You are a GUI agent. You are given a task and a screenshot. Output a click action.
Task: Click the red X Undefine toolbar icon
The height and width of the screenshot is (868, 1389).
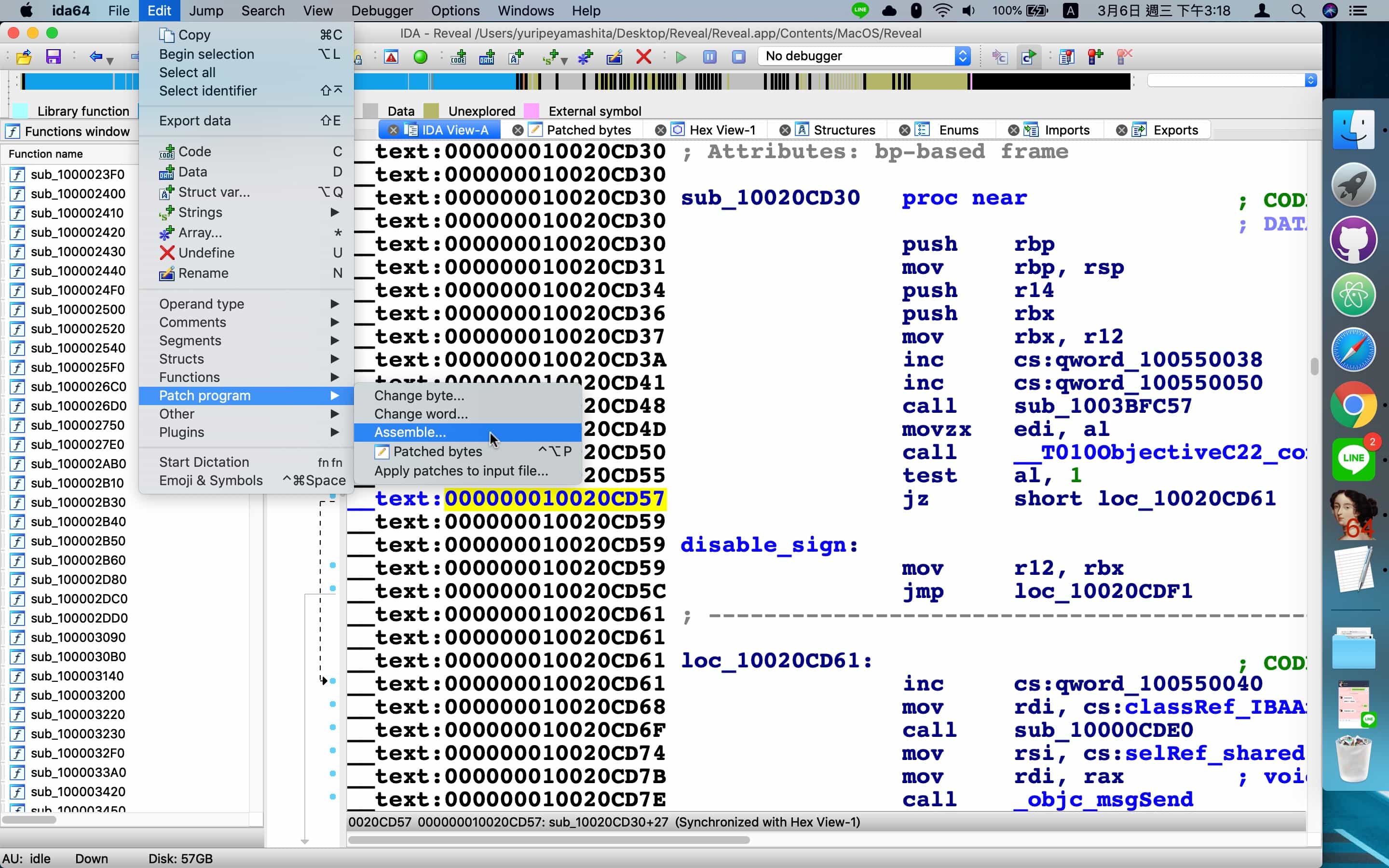point(643,56)
